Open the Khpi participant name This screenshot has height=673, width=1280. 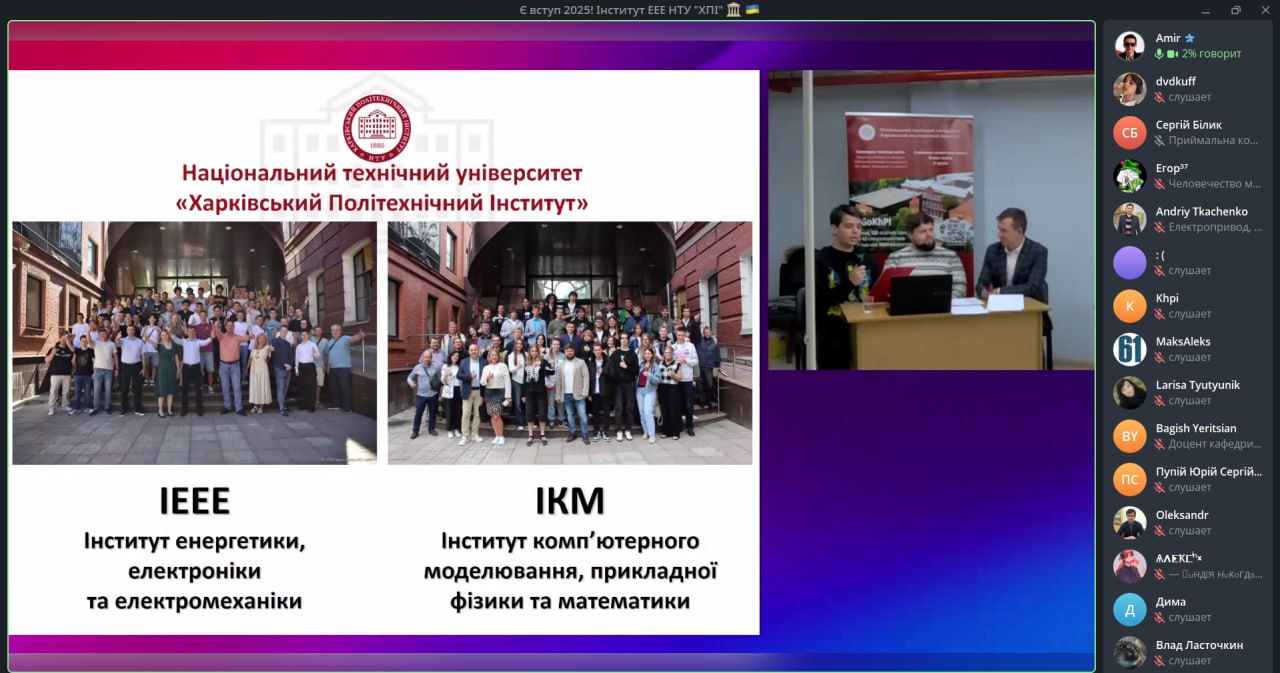[1167, 298]
